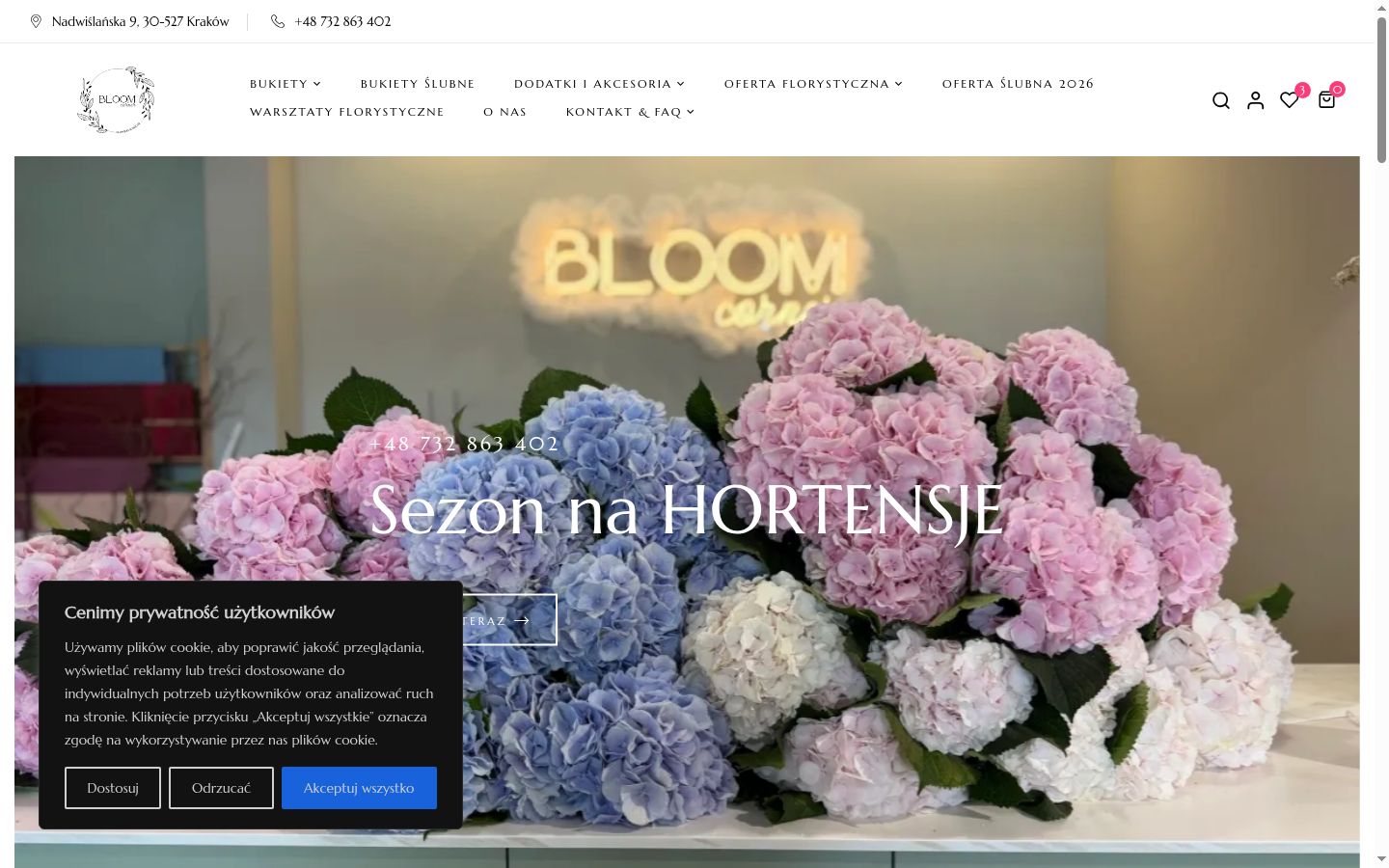Click the Cenimy prywatność użytkowników heading
The height and width of the screenshot is (868, 1389).
200,612
